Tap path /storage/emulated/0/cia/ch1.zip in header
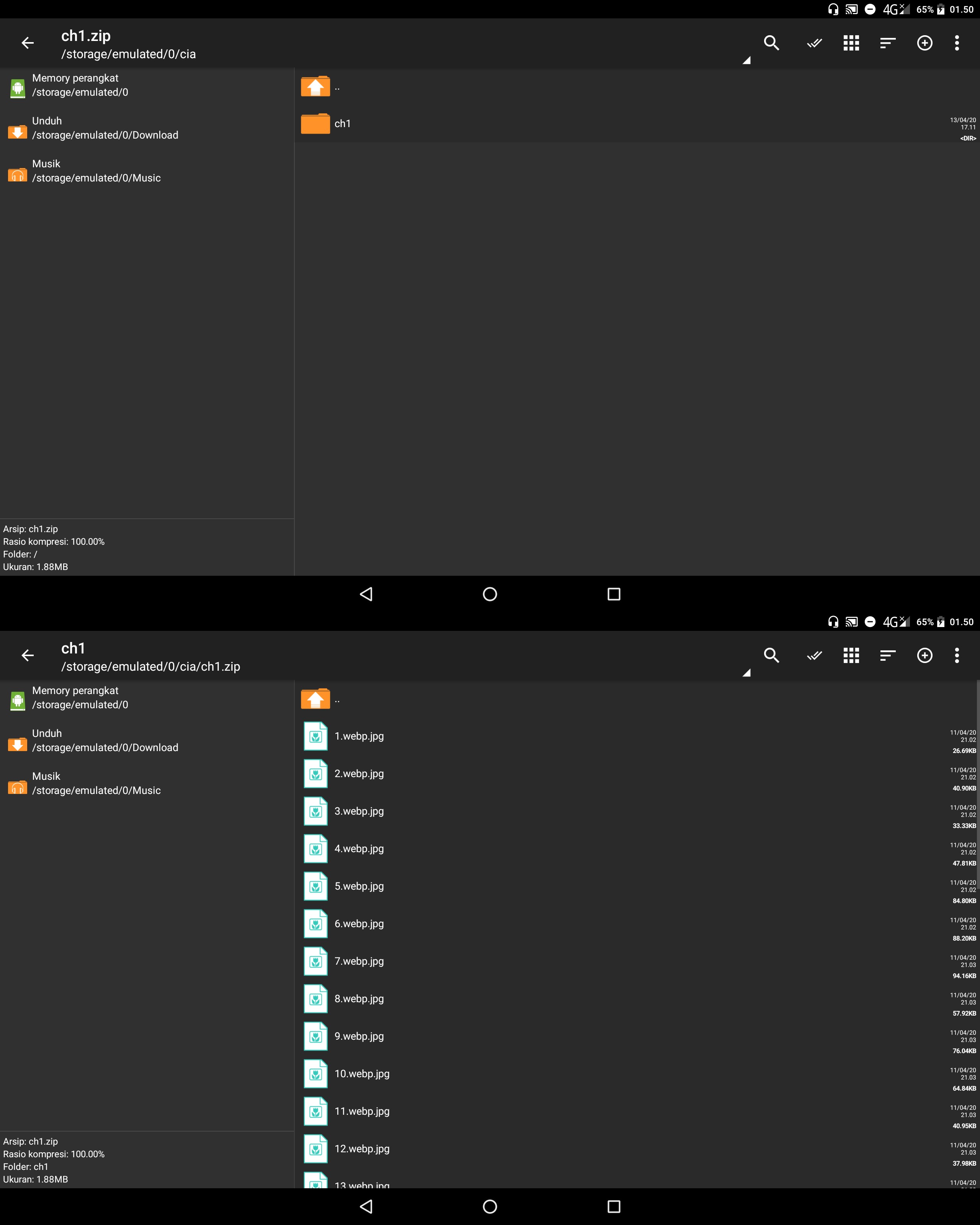Image resolution: width=980 pixels, height=1225 pixels. [x=150, y=666]
